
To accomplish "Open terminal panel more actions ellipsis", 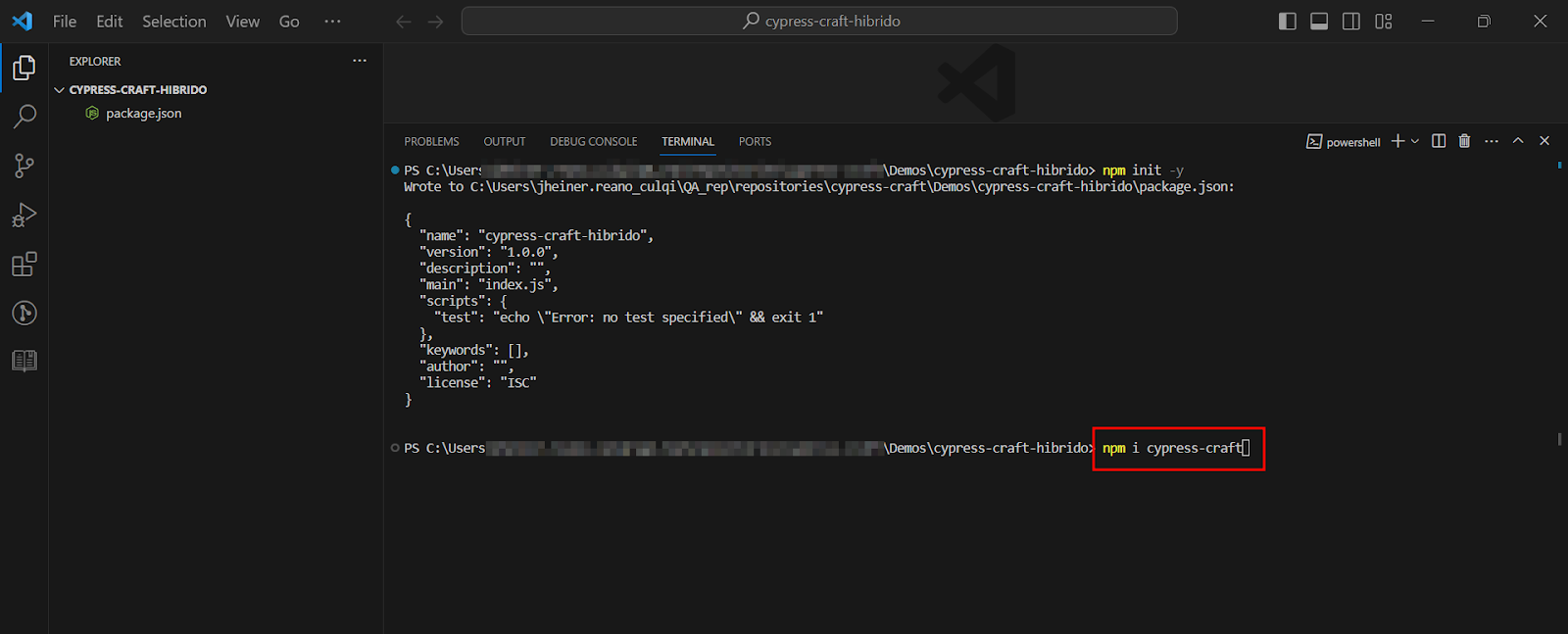I will point(1492,141).
